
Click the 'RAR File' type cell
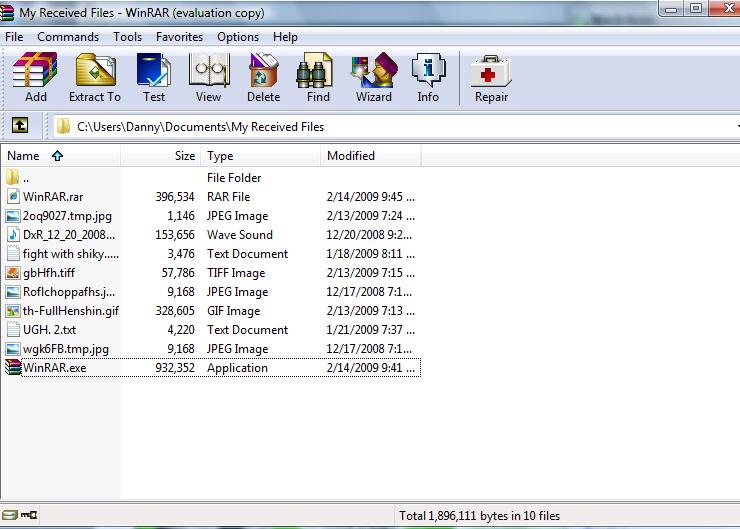click(x=228, y=197)
